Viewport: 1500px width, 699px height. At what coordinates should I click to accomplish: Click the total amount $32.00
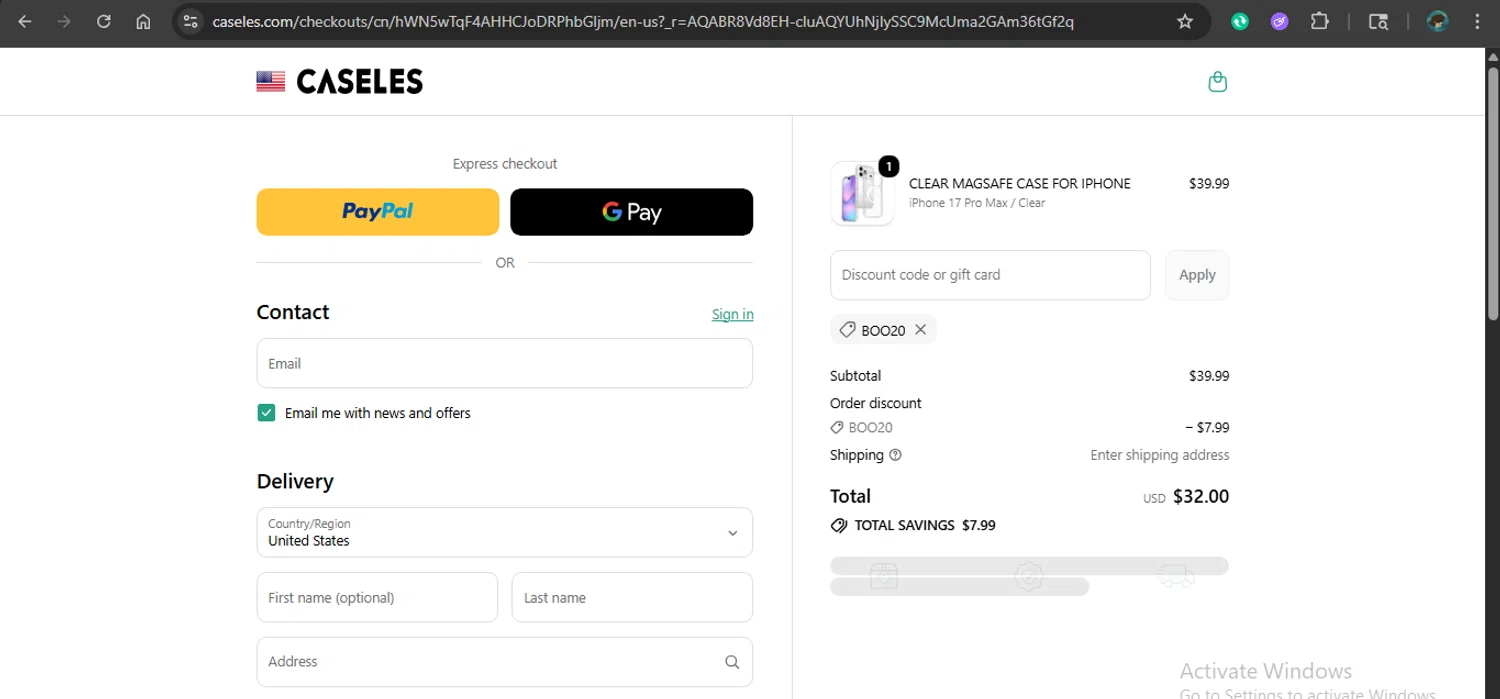click(1201, 496)
